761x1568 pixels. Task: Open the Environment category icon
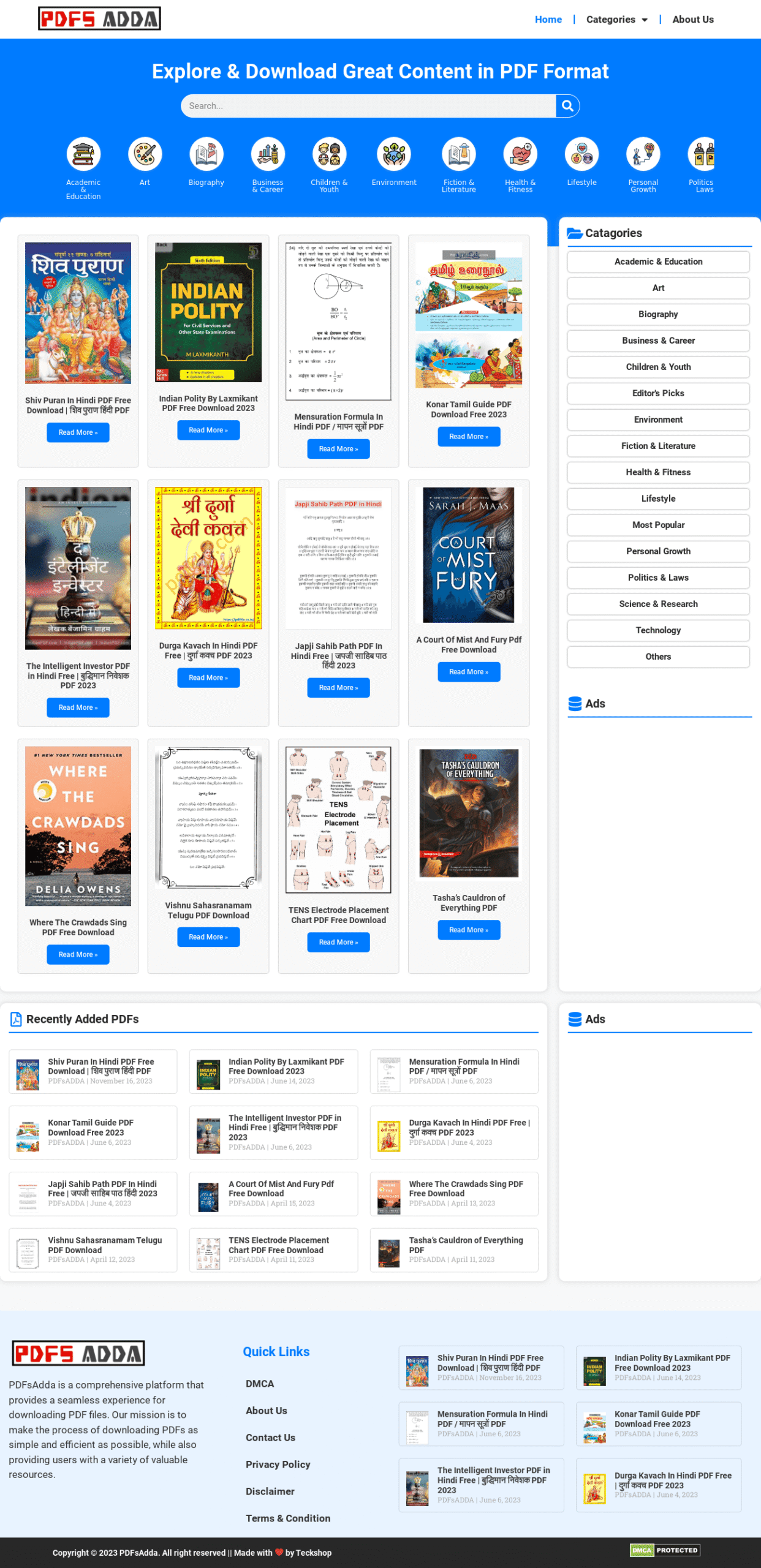[393, 154]
